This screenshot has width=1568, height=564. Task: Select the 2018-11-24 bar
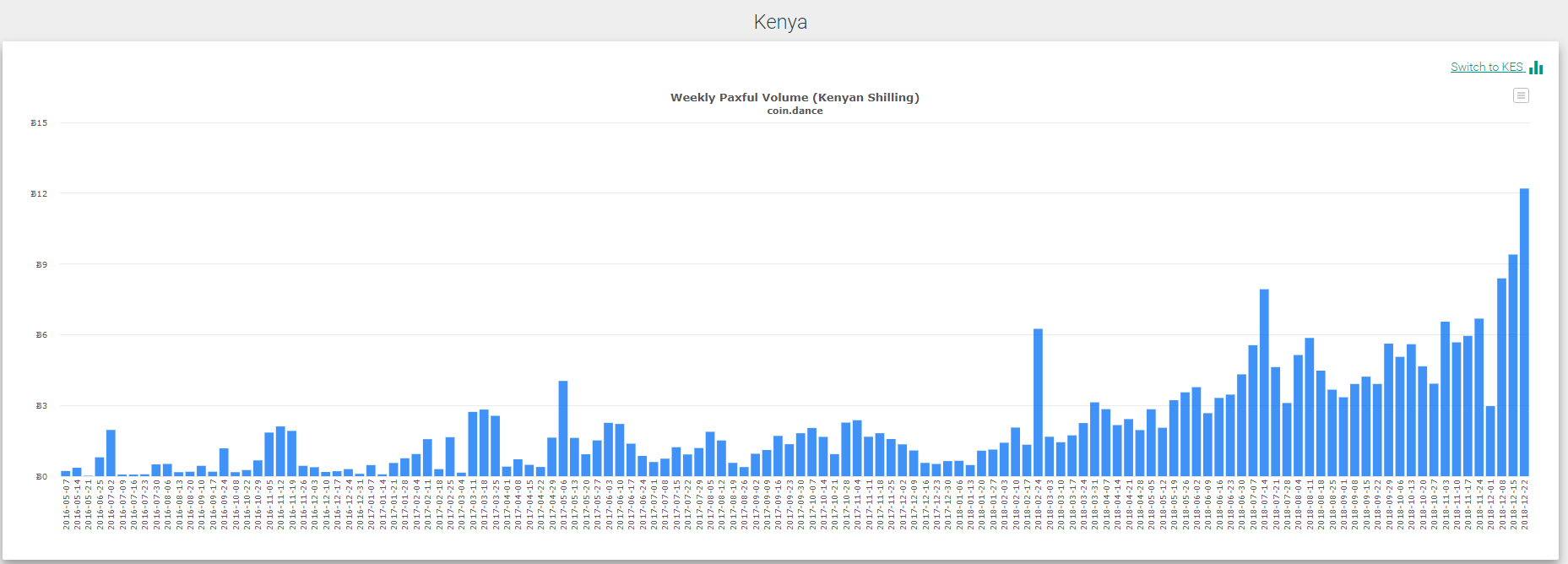pyautogui.click(x=1478, y=398)
